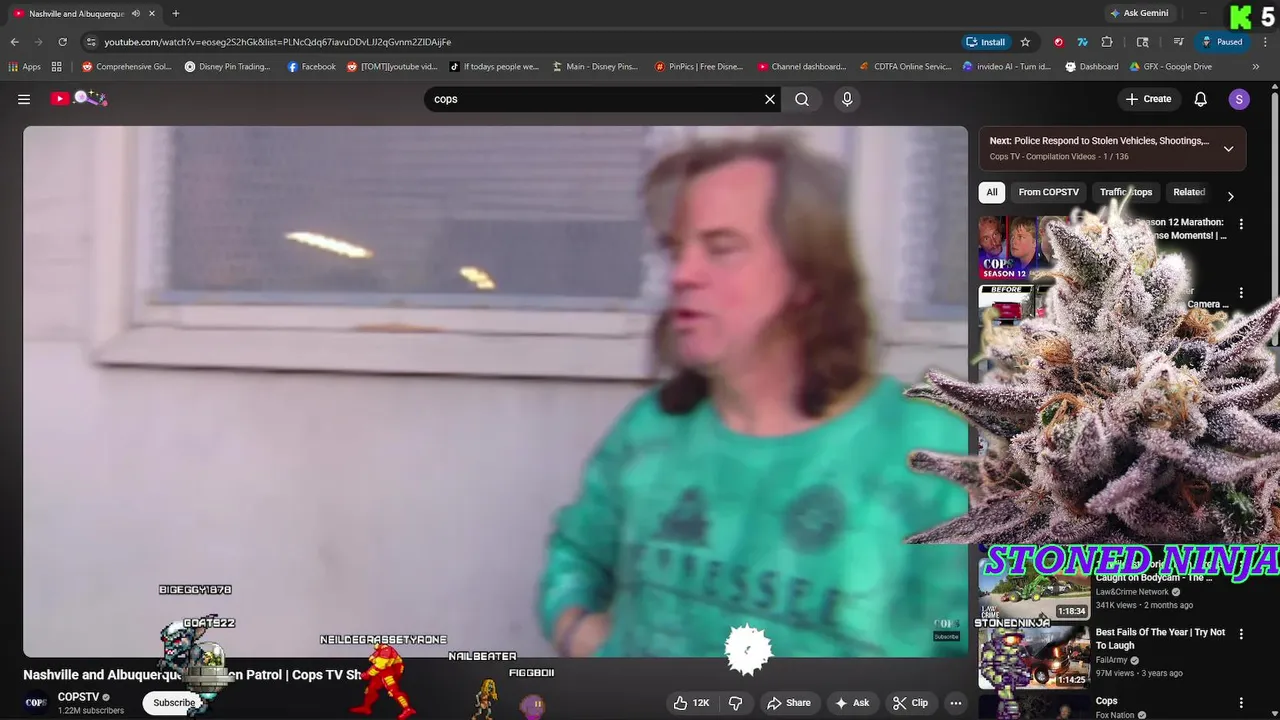Like the video (12K)
The image size is (1280, 720).
(x=691, y=703)
